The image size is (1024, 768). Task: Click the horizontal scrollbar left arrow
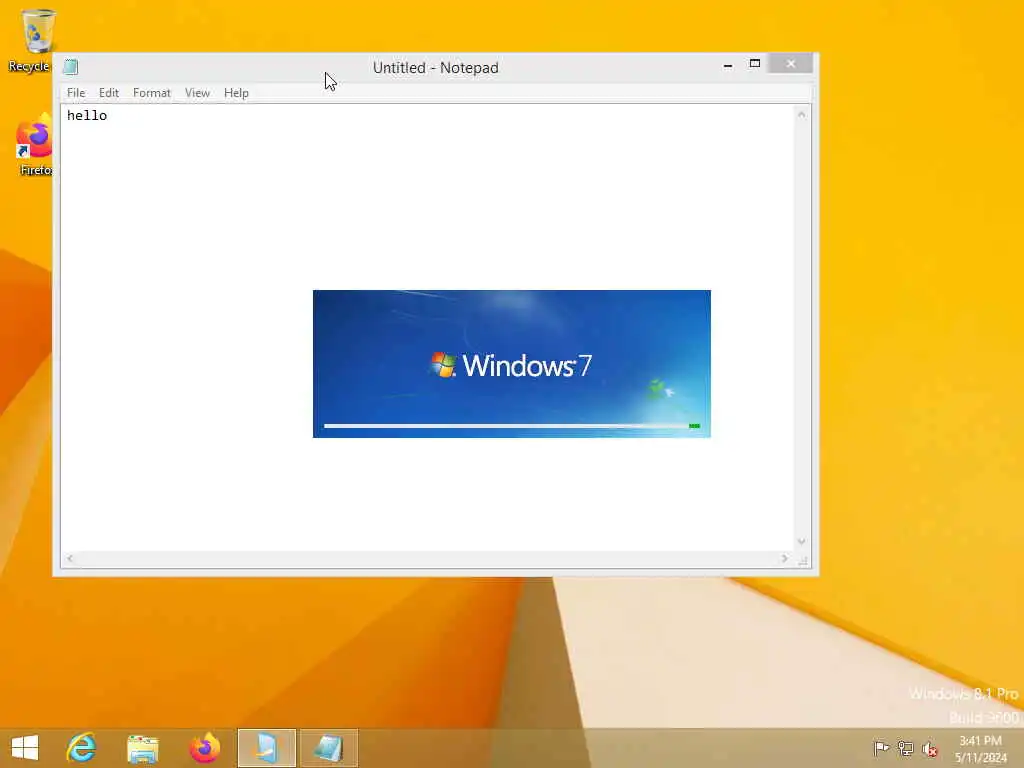tap(70, 558)
